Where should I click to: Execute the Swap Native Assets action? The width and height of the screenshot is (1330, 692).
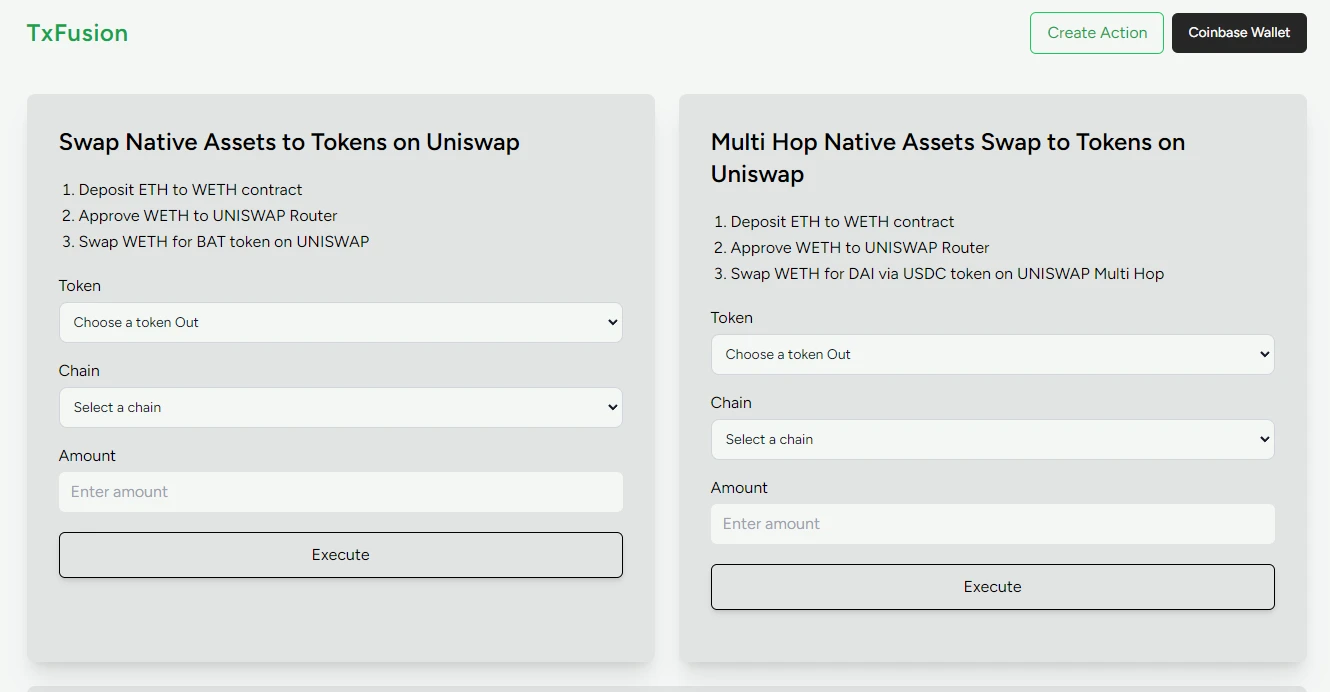point(340,555)
